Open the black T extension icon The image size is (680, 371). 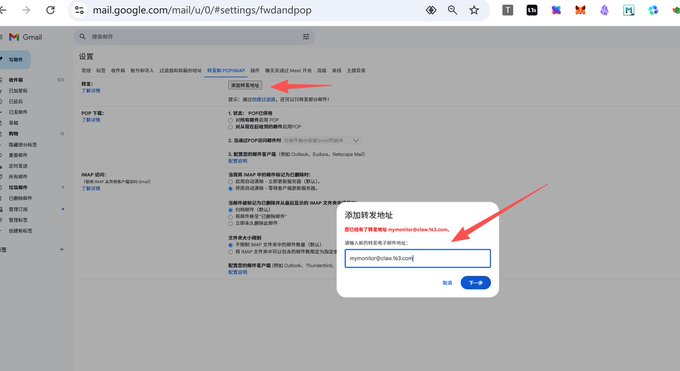507,10
